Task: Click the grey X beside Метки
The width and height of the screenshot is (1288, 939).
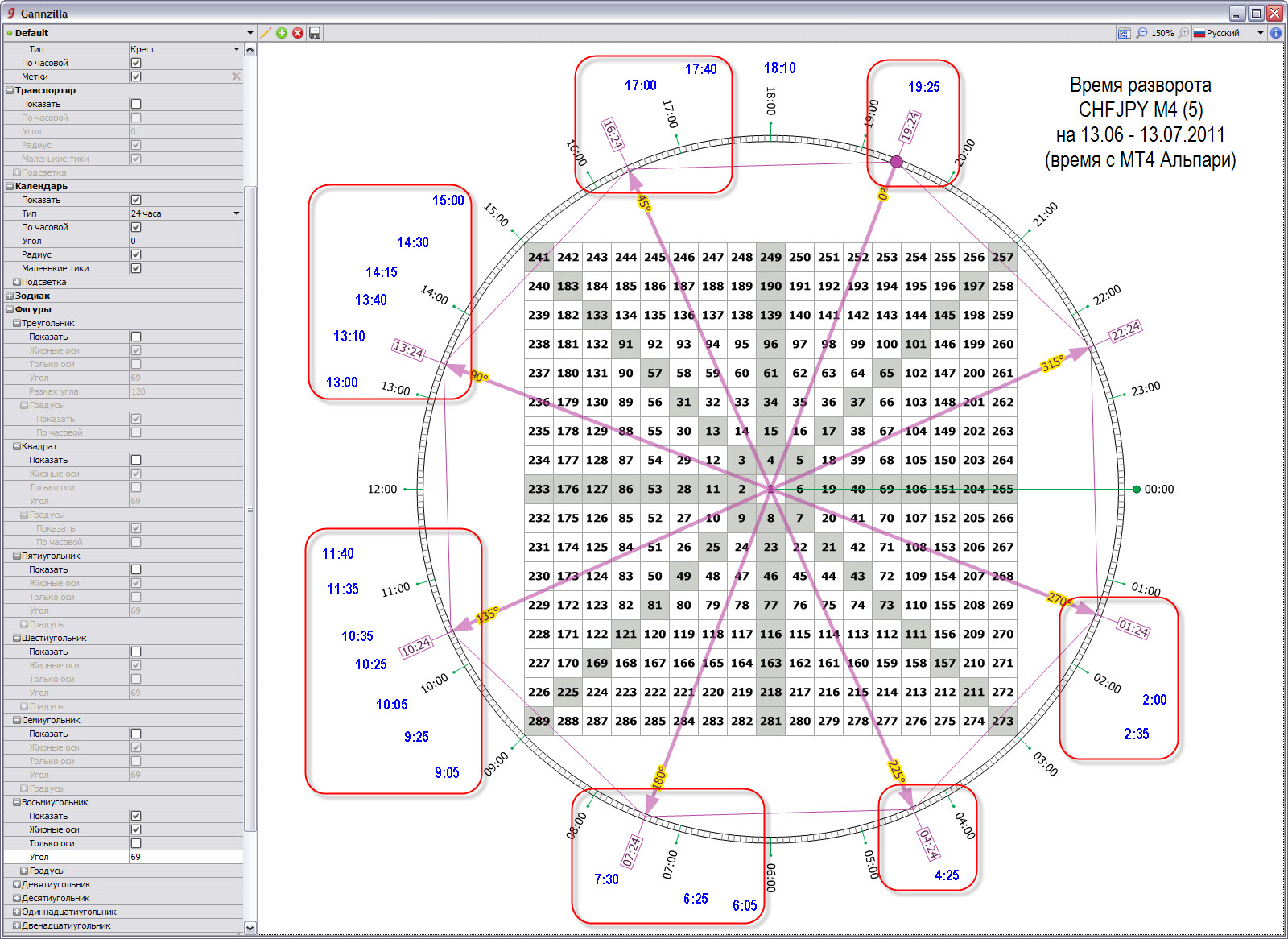Action: click(x=236, y=77)
